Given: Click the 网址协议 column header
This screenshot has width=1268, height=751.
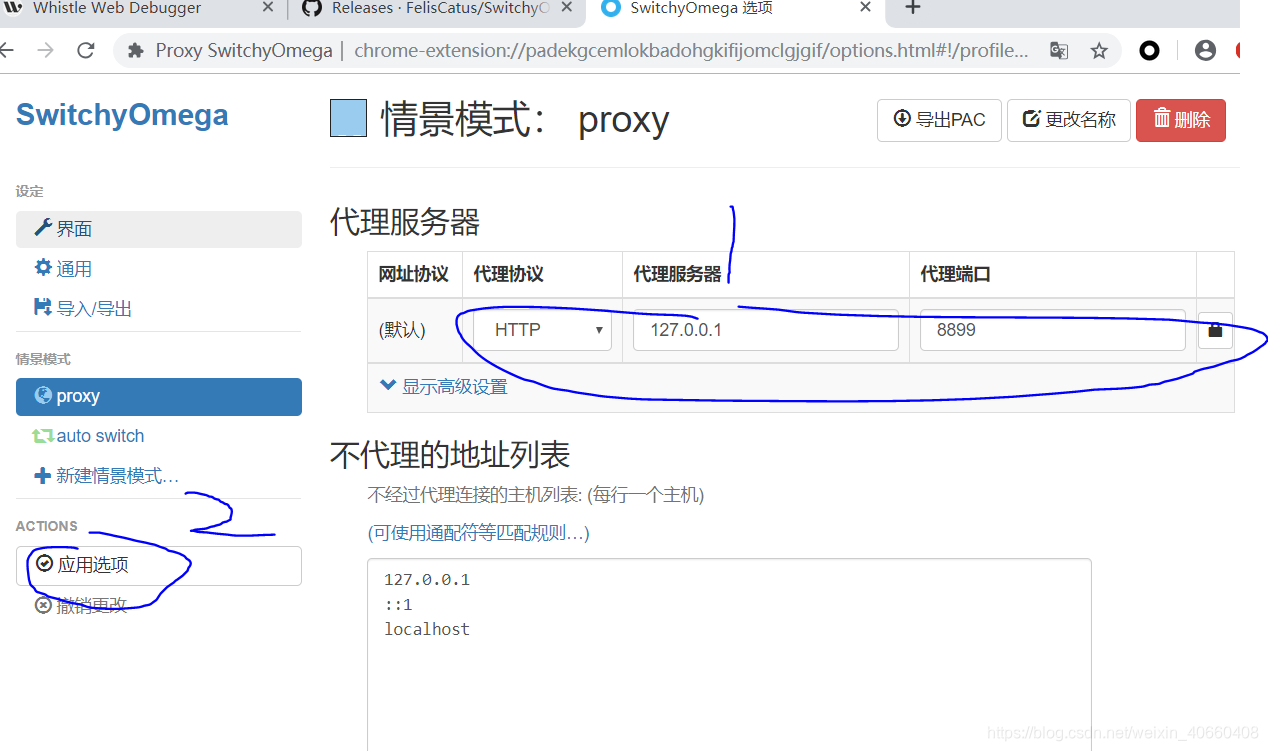Looking at the screenshot, I should pos(413,274).
